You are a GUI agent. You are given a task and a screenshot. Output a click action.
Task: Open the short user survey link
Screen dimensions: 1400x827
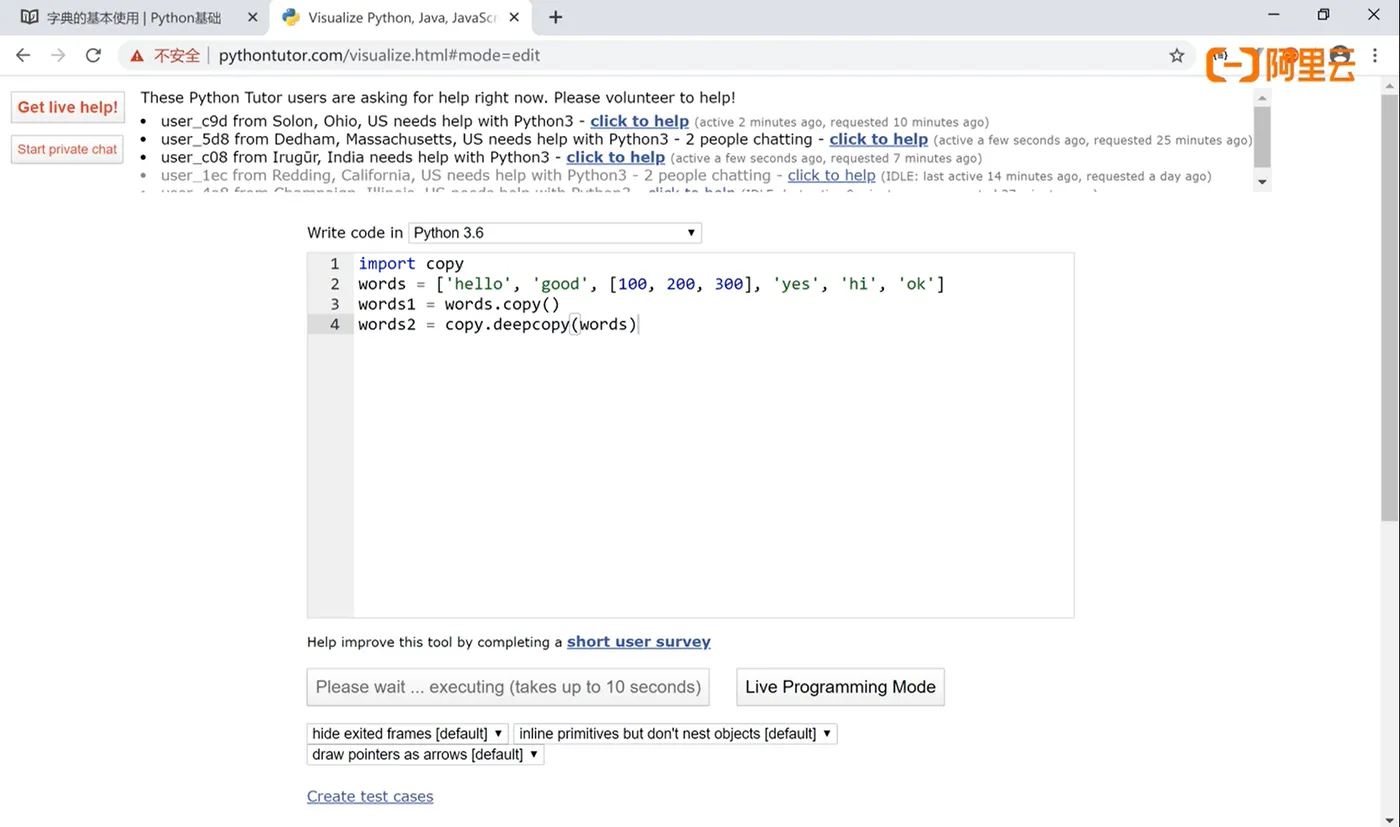[x=638, y=642]
